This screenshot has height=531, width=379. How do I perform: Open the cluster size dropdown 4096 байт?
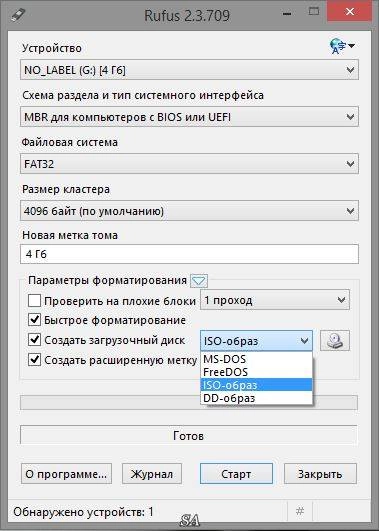189,211
